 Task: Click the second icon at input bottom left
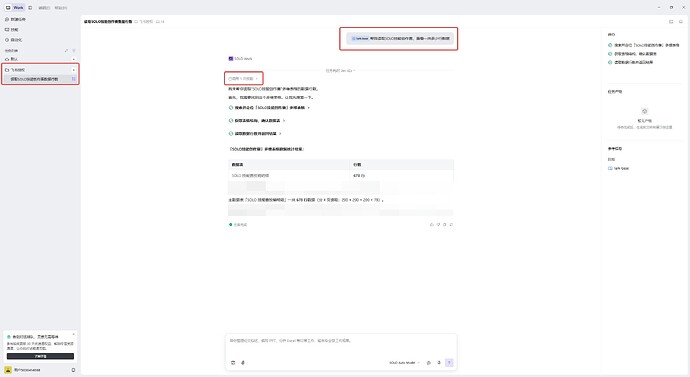(x=243, y=362)
